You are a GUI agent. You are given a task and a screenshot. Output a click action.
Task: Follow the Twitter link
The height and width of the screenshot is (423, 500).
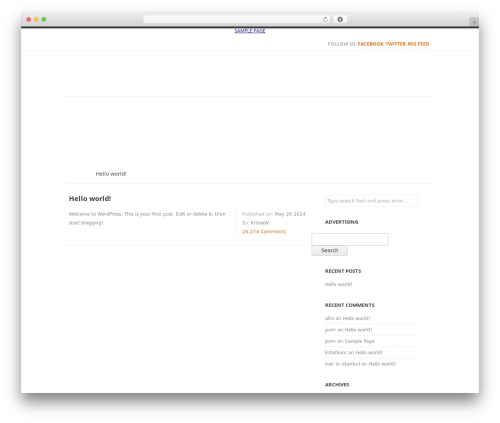pos(395,44)
